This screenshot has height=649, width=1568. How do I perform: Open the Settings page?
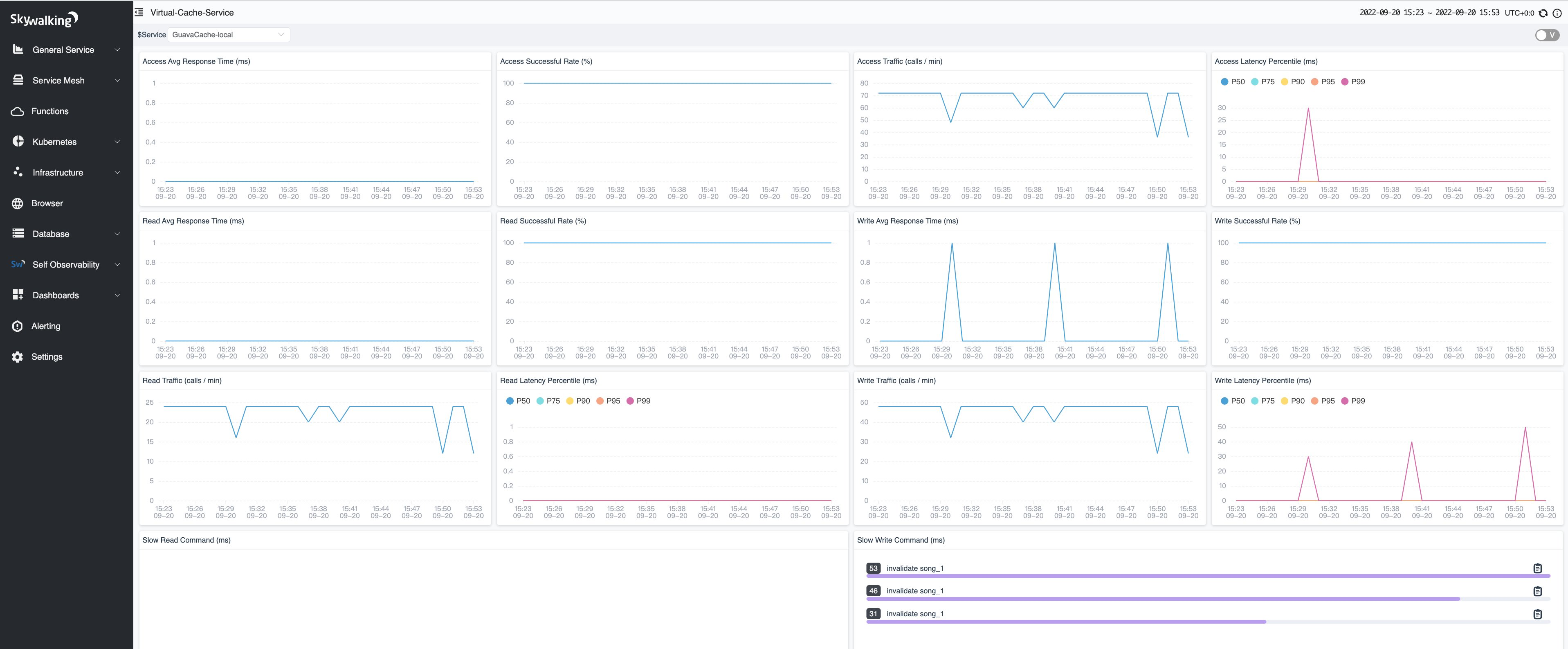(x=47, y=357)
